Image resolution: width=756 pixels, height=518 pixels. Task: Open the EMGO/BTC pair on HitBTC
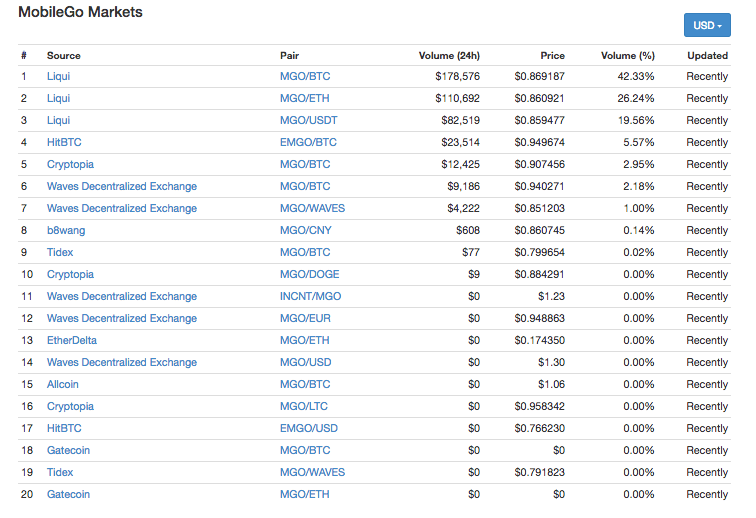point(308,142)
